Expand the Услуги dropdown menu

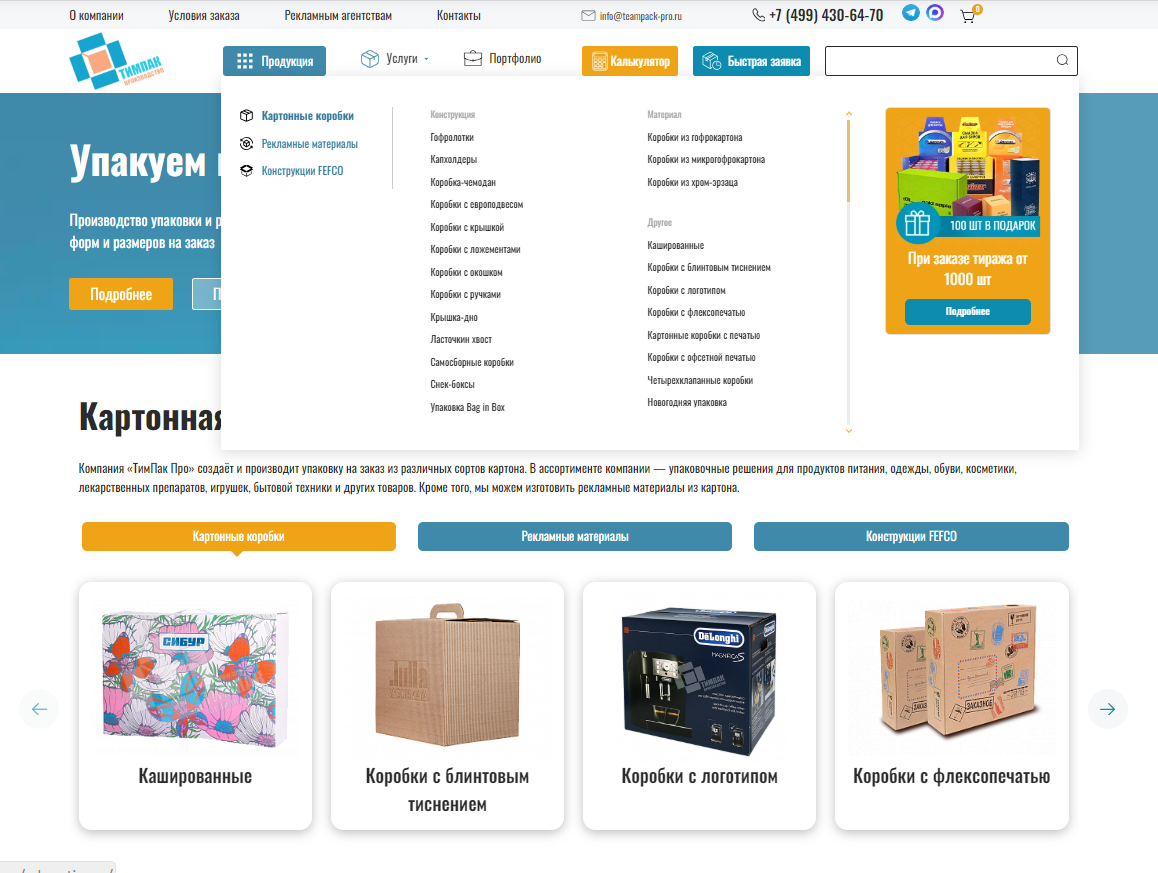pos(394,59)
